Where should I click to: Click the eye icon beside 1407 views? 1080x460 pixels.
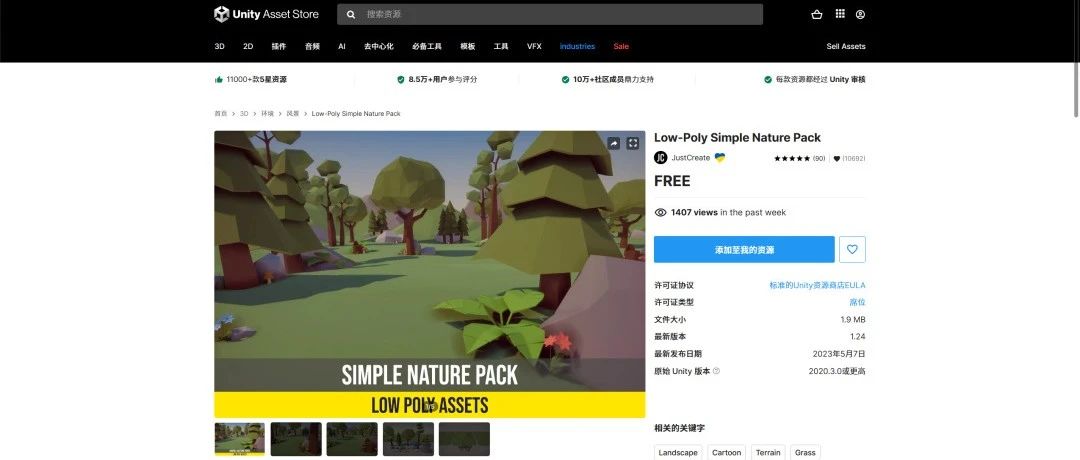[661, 212]
